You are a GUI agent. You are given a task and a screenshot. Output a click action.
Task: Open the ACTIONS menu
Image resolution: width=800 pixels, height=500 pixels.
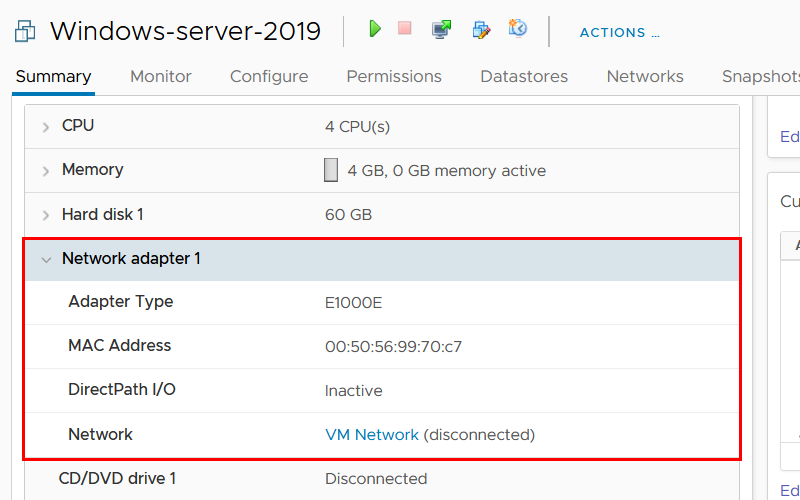click(619, 33)
